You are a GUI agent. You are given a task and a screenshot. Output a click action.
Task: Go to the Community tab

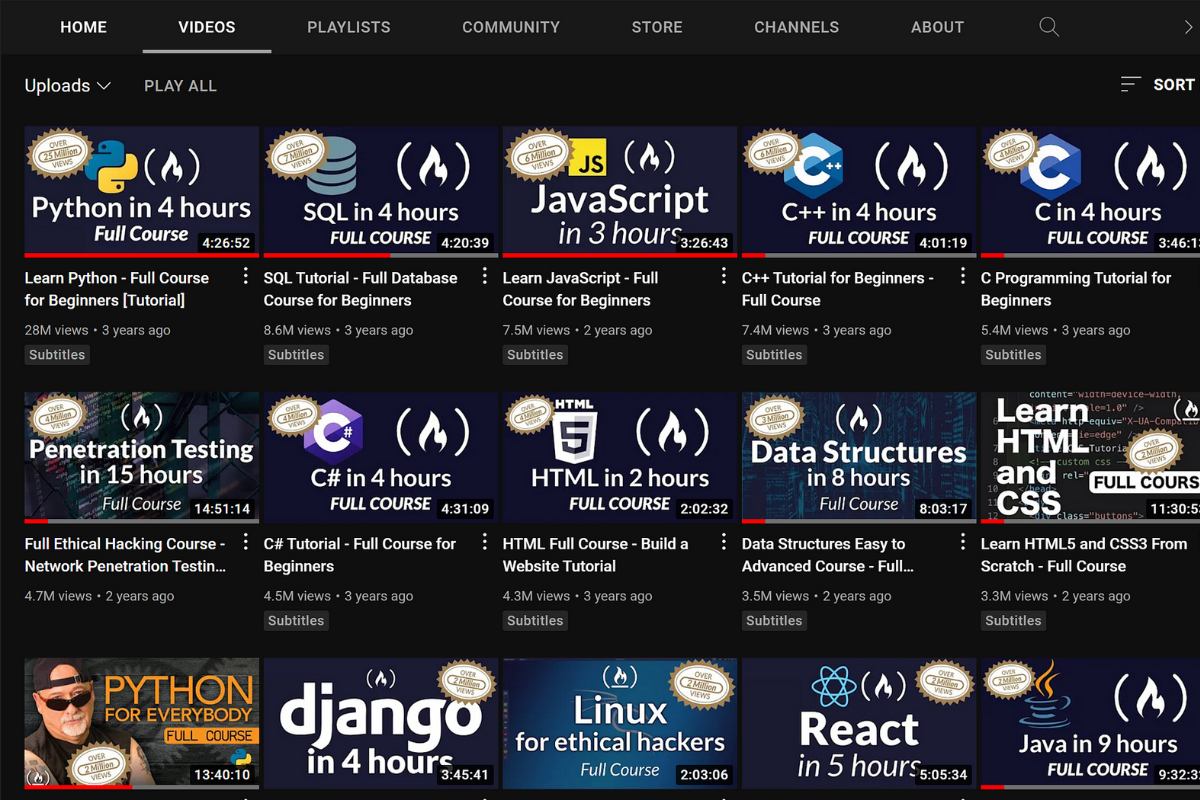pos(511,27)
